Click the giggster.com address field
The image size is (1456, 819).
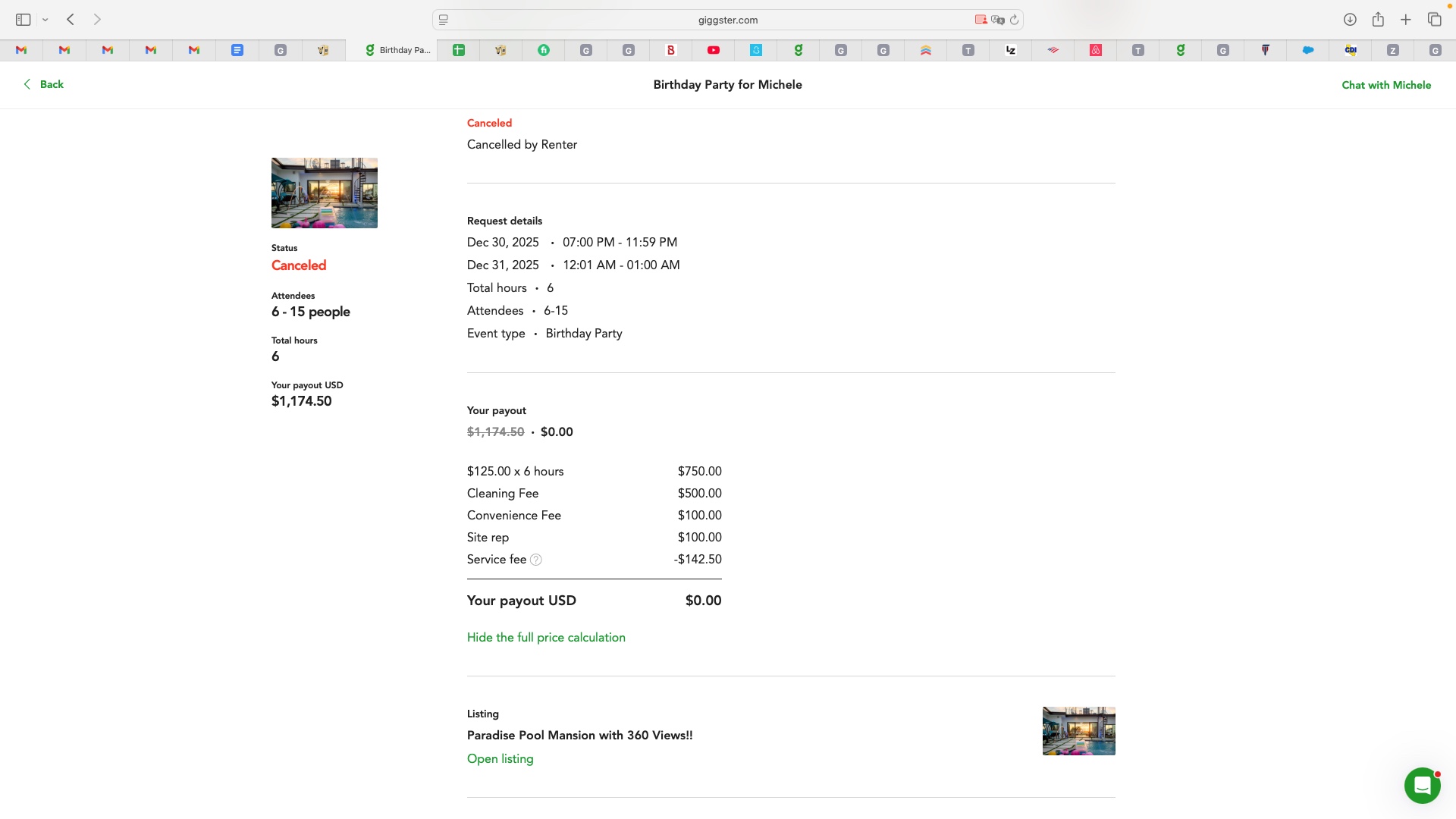(x=727, y=20)
